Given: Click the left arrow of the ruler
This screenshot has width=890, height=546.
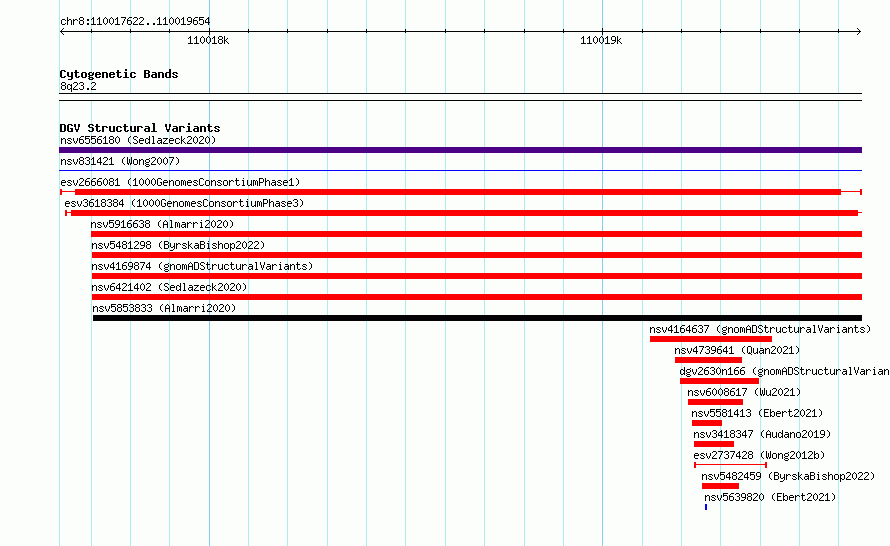Looking at the screenshot, I should coord(62,31).
